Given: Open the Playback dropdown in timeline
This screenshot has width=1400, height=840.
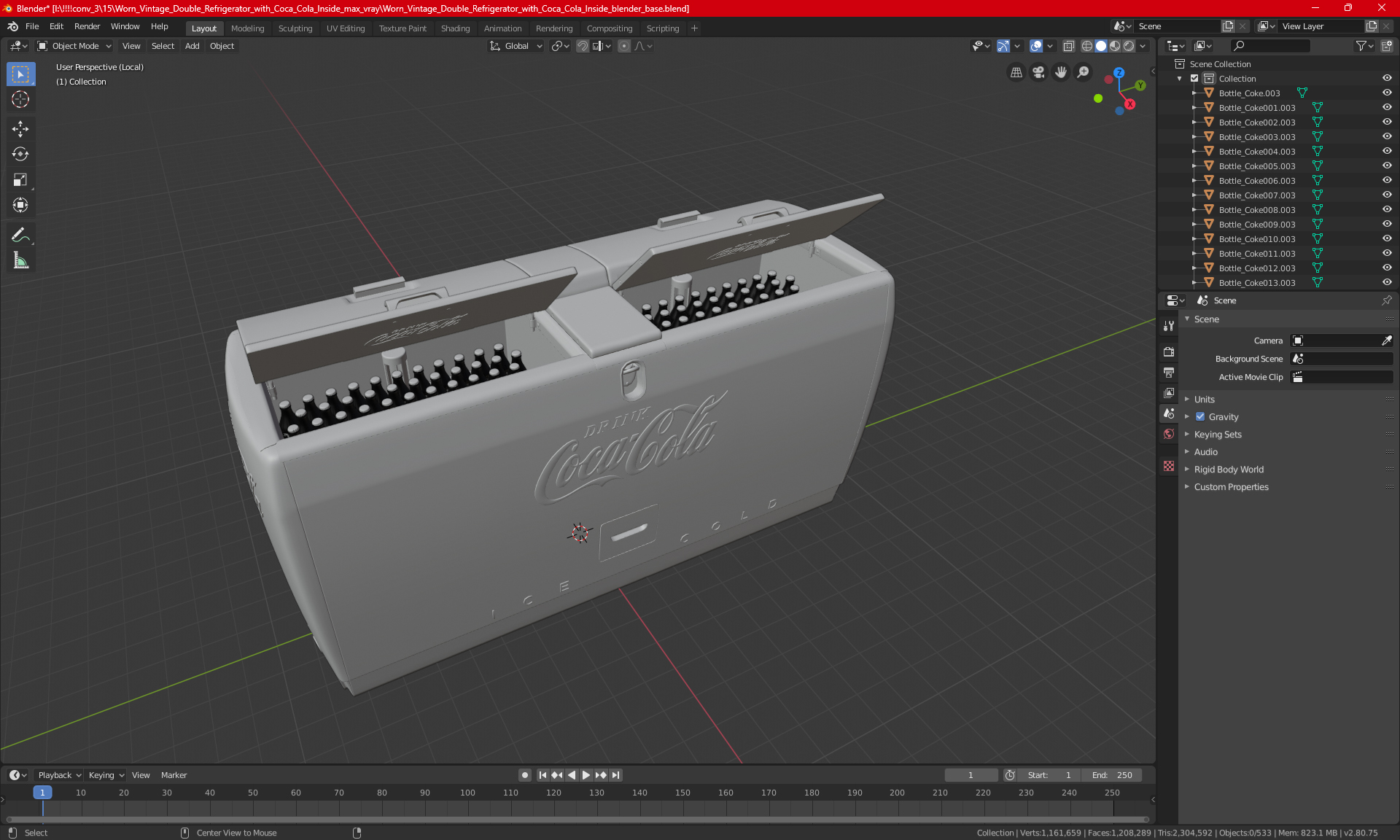Looking at the screenshot, I should coord(59,775).
